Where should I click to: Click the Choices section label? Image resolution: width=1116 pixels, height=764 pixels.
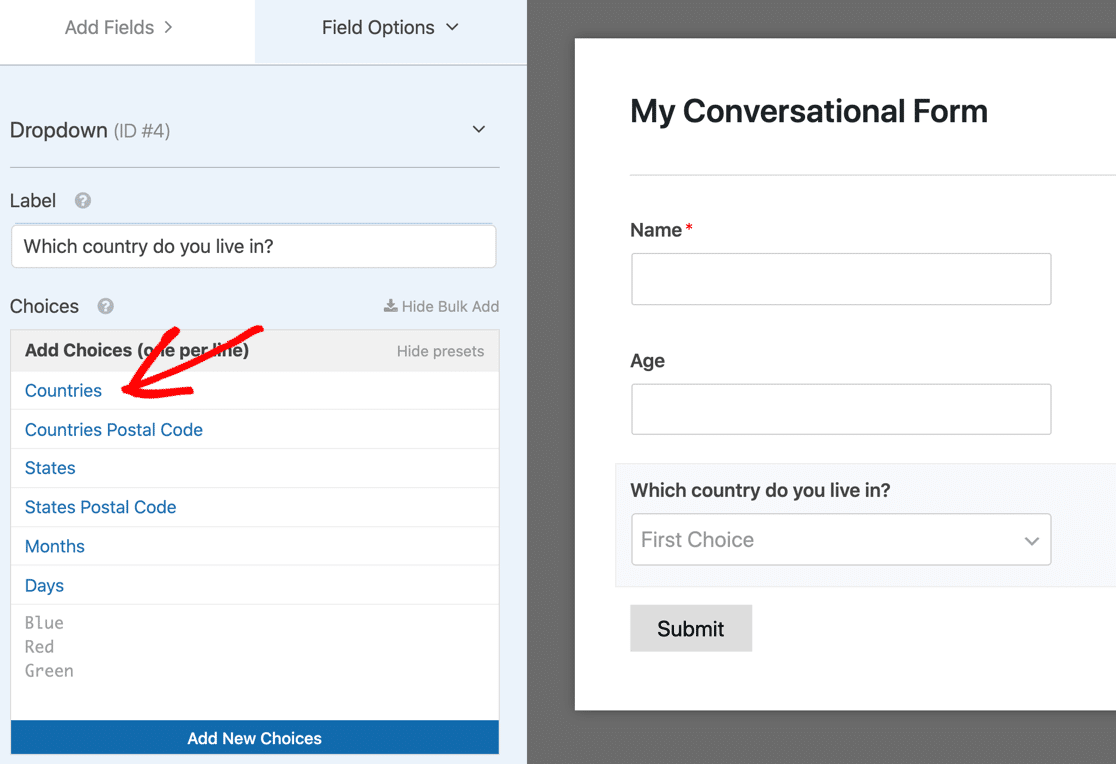44,306
